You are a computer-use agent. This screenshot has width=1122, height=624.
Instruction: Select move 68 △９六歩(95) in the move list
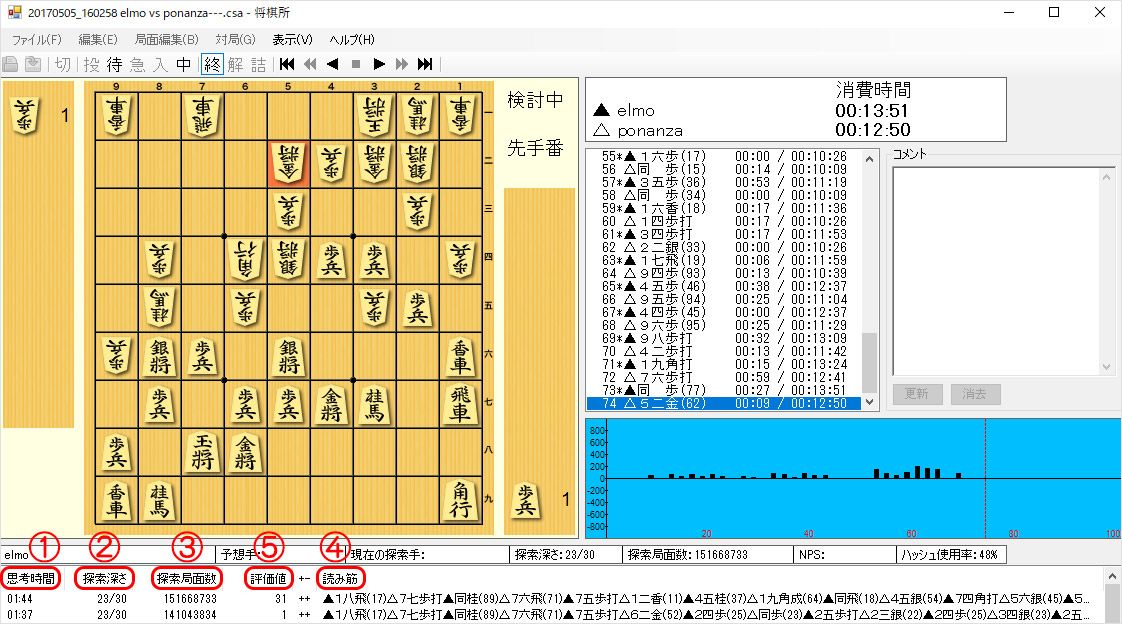[x=723, y=325]
